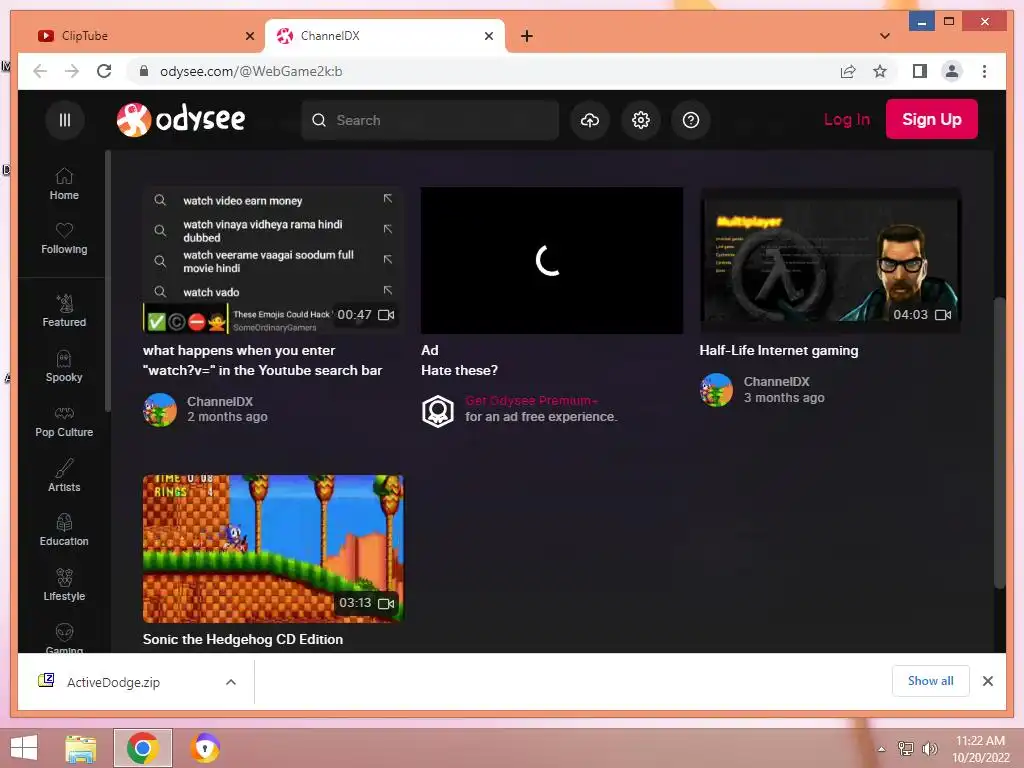Close the ClipTube tab
The width and height of the screenshot is (1024, 768).
(249, 36)
